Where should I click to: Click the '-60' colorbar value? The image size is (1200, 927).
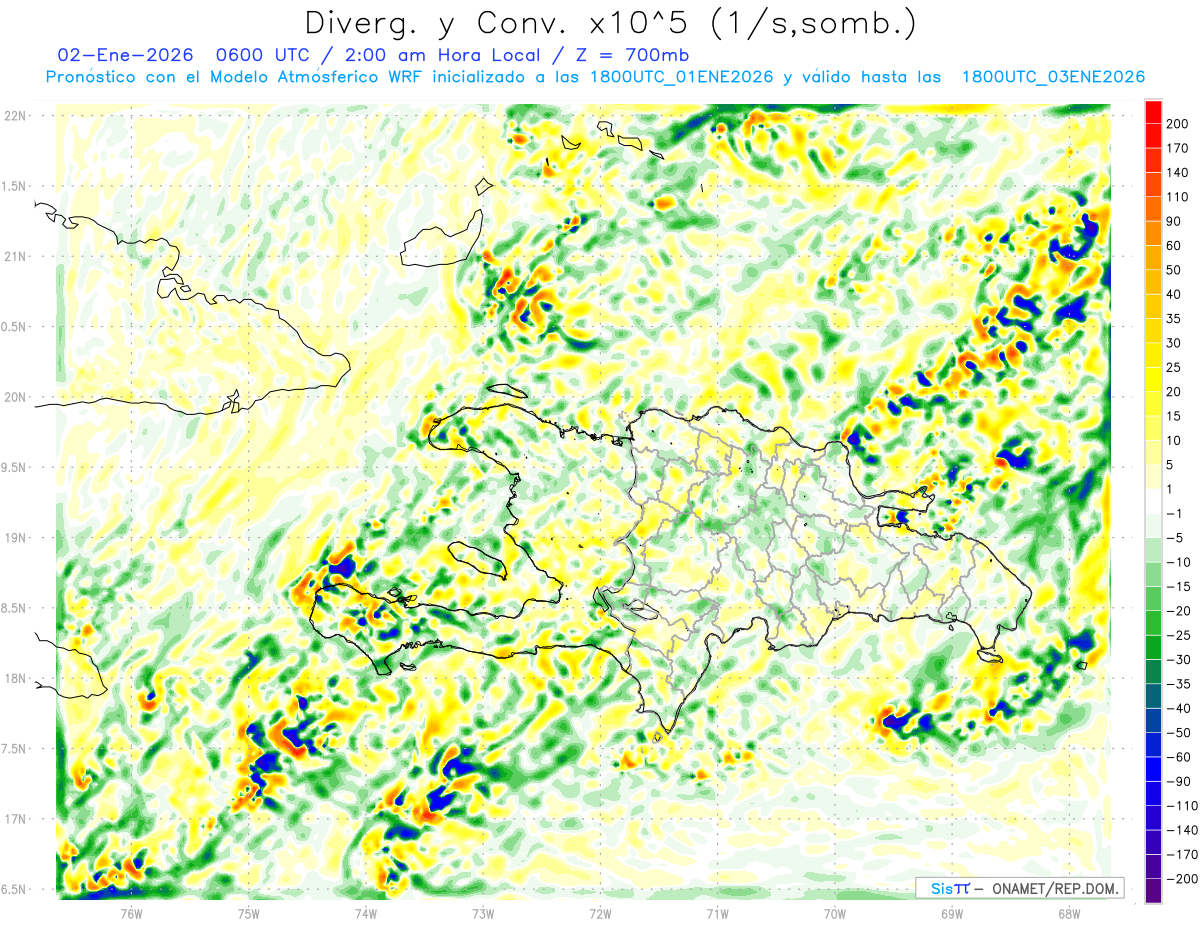tap(1178, 758)
